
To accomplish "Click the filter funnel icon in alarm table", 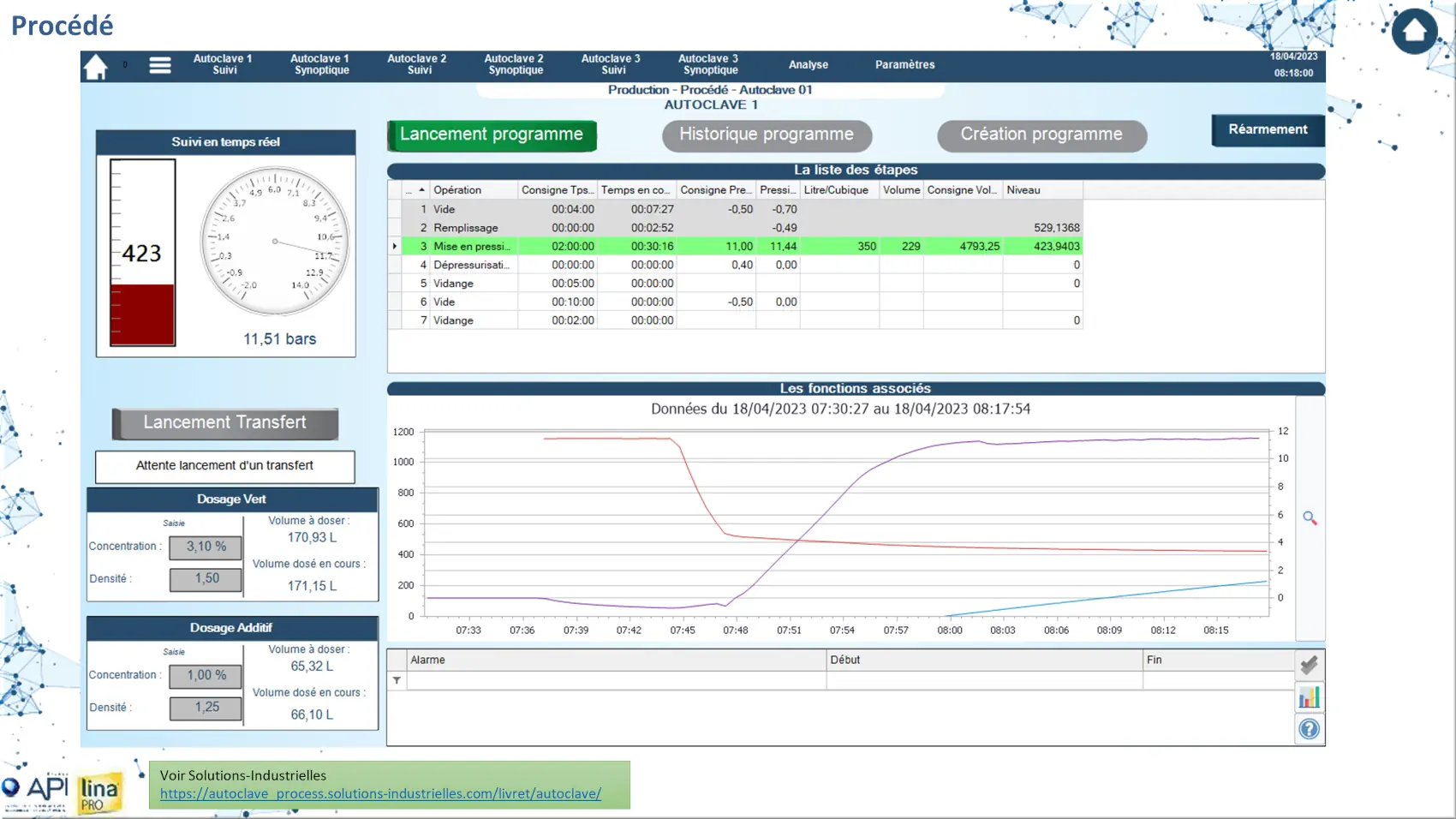I will tap(397, 681).
